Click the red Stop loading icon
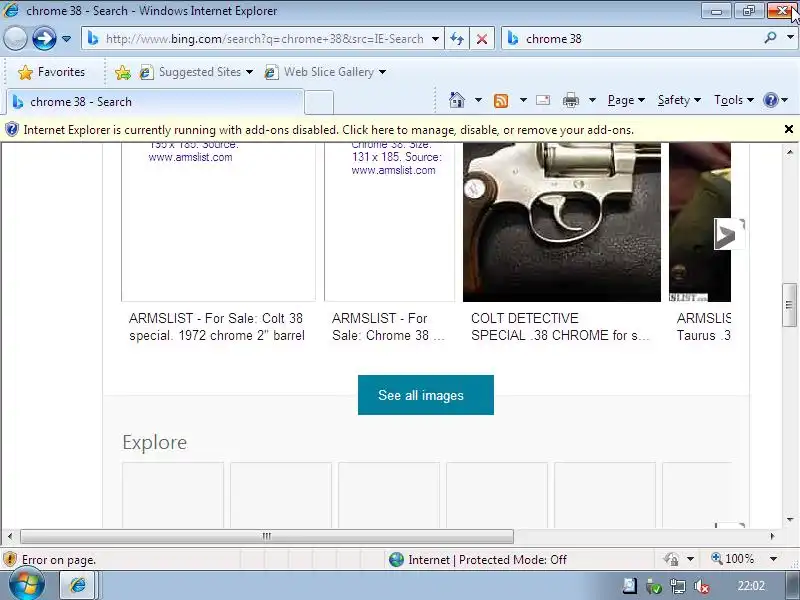Image resolution: width=800 pixels, height=600 pixels. click(482, 39)
